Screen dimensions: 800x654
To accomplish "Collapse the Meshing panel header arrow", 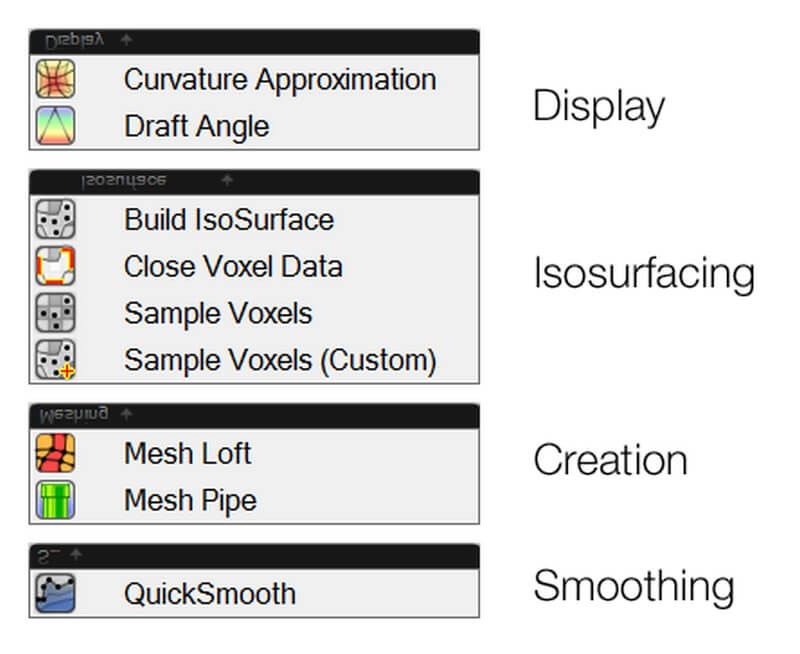I will (x=126, y=414).
